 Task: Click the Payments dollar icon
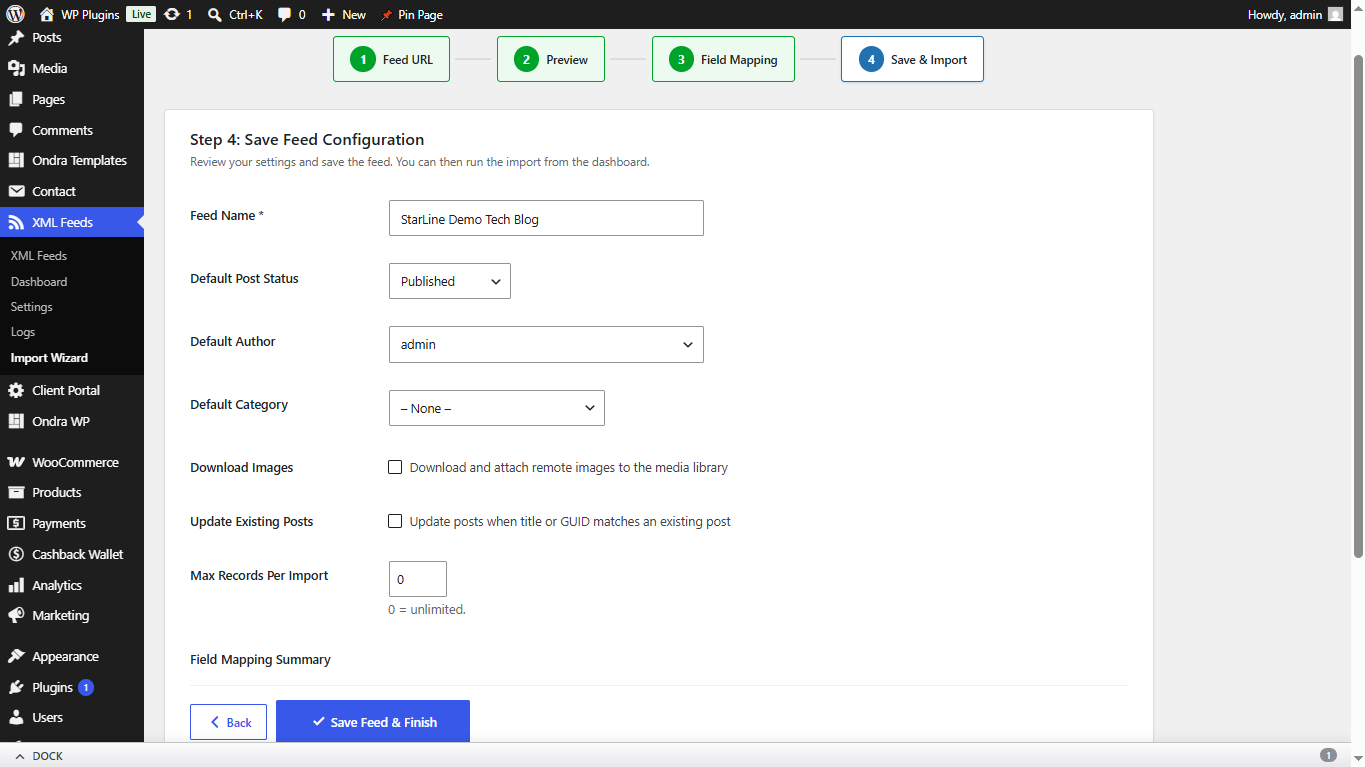click(x=16, y=524)
